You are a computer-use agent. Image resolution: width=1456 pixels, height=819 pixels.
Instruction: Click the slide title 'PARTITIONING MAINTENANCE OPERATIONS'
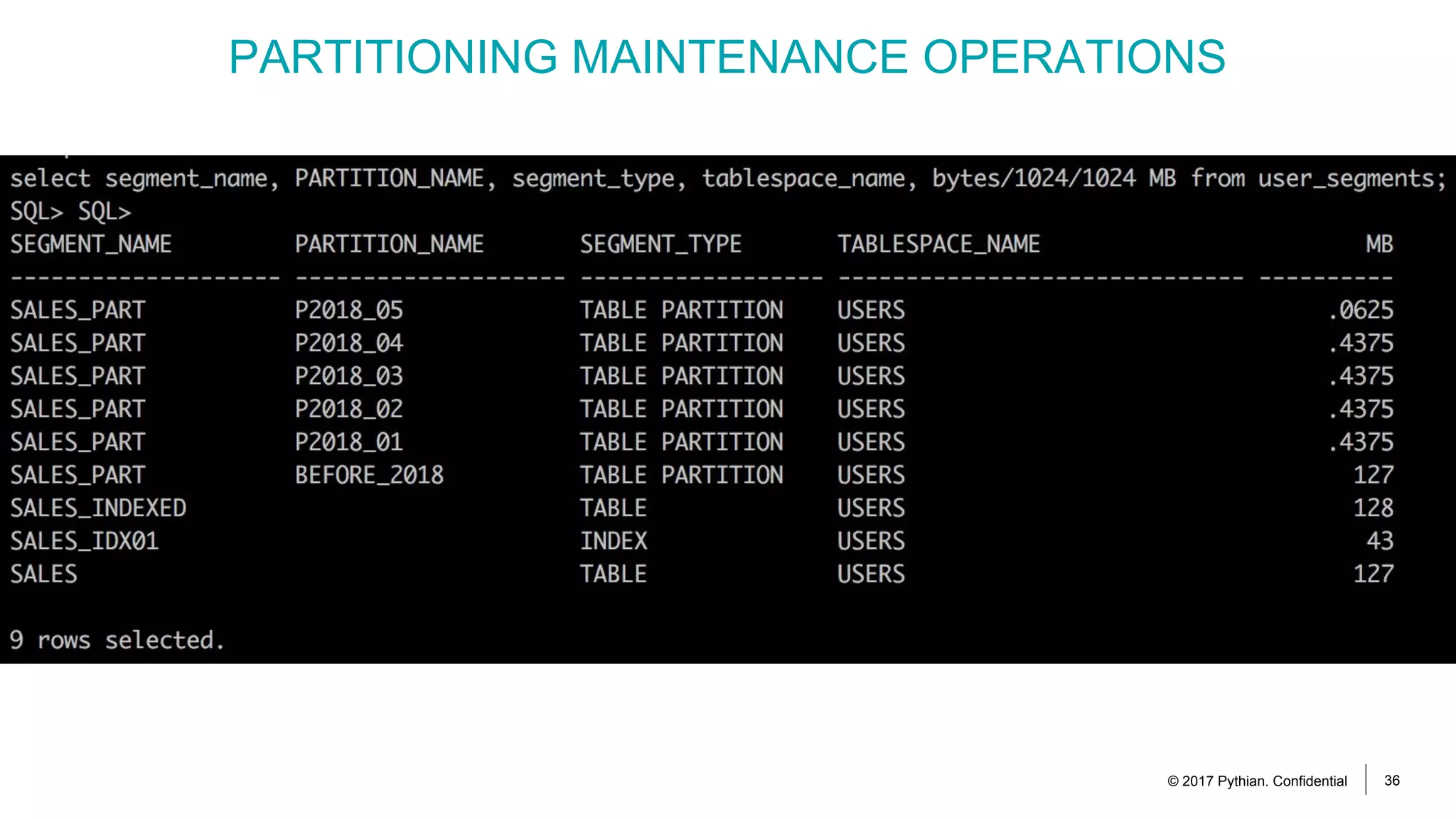coord(727,57)
